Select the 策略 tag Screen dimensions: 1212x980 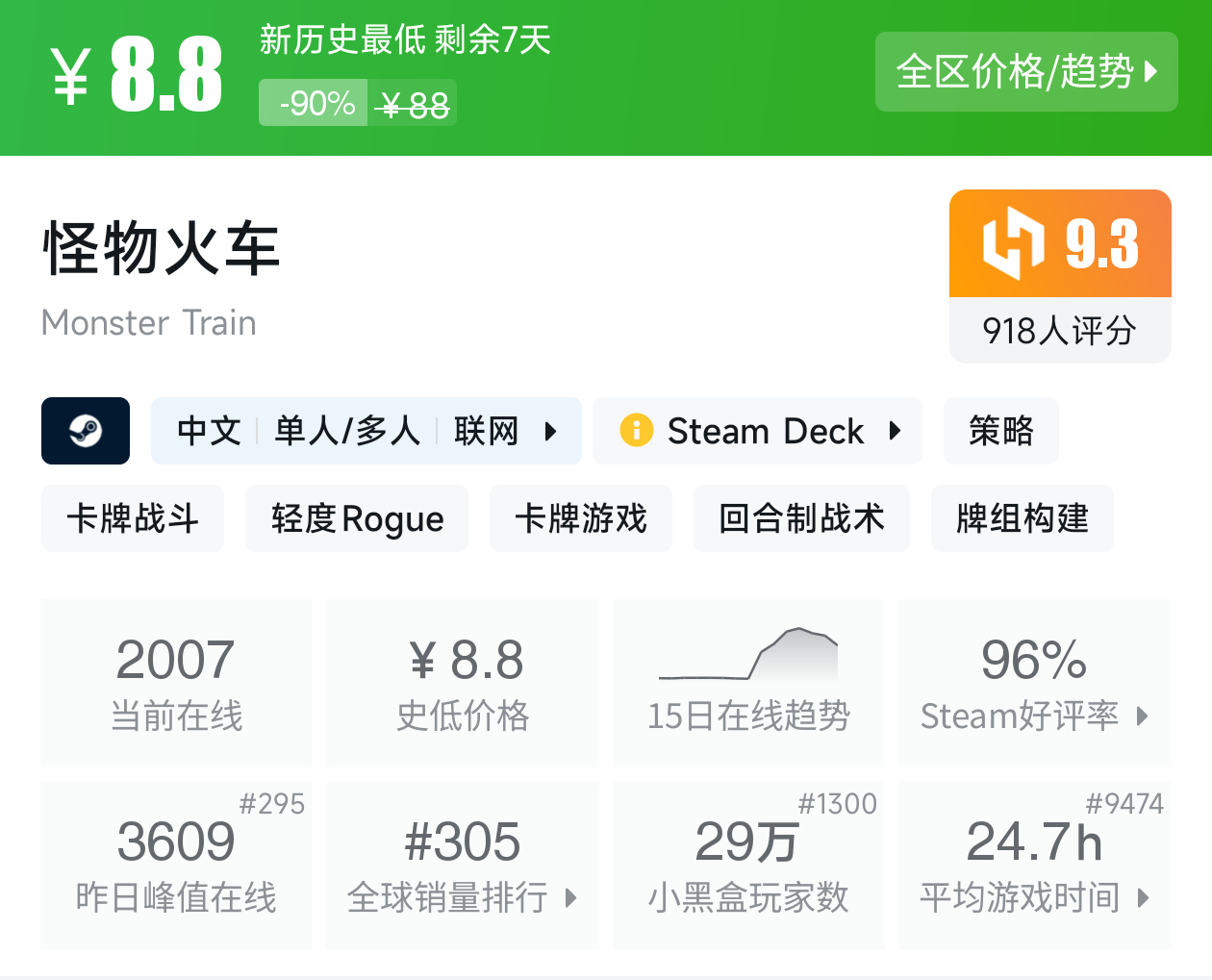[1000, 431]
